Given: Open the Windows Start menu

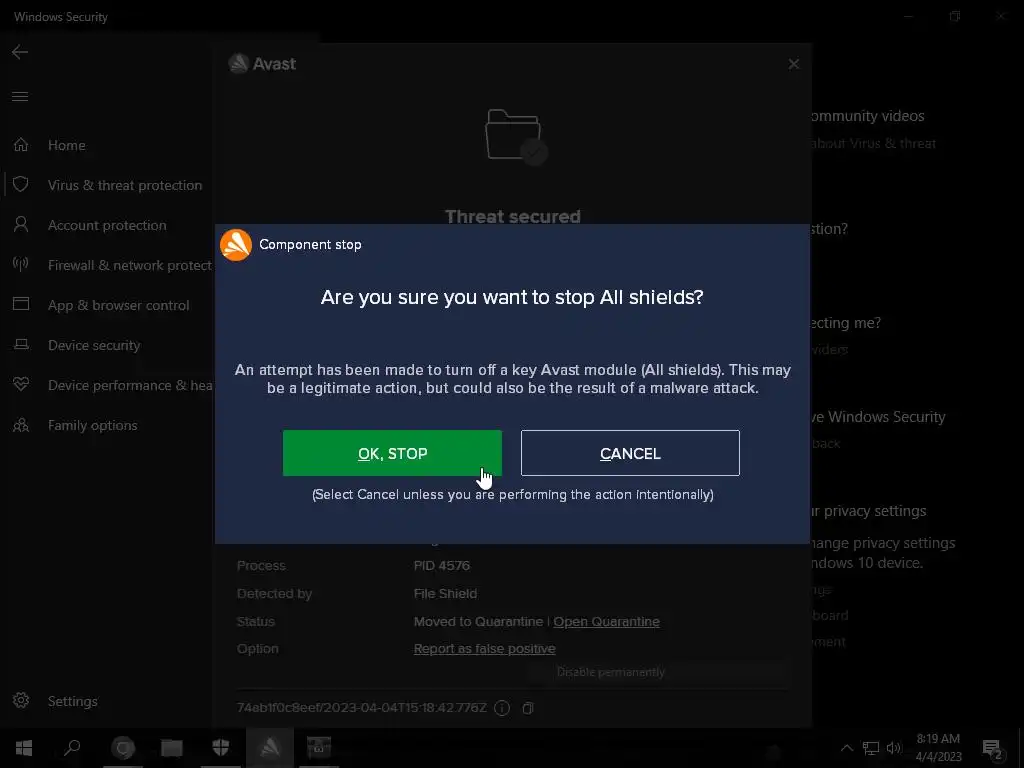Looking at the screenshot, I should coord(24,748).
